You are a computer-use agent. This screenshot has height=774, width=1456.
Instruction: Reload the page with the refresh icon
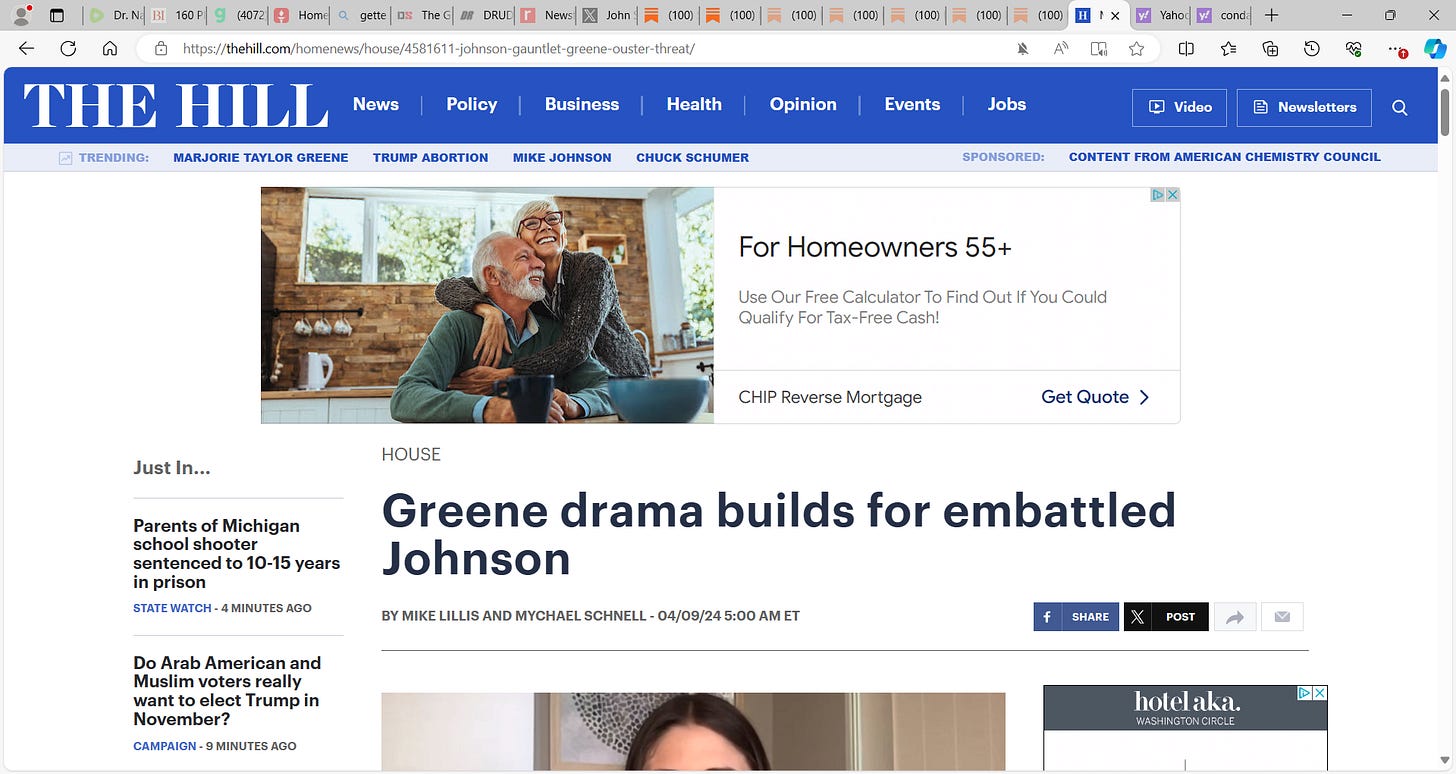click(x=68, y=48)
